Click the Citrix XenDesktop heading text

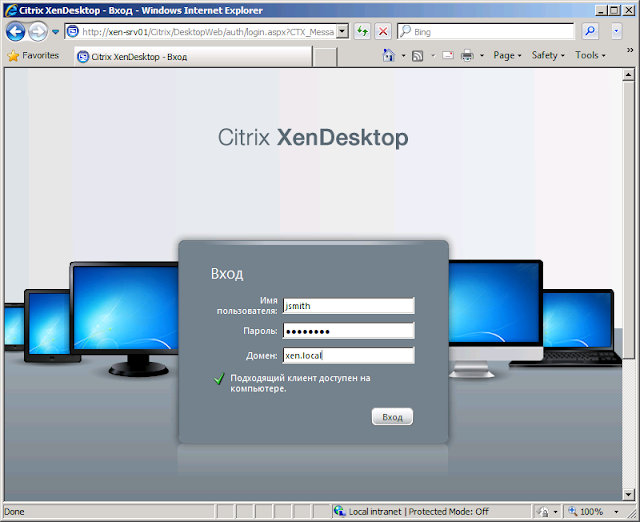point(313,137)
